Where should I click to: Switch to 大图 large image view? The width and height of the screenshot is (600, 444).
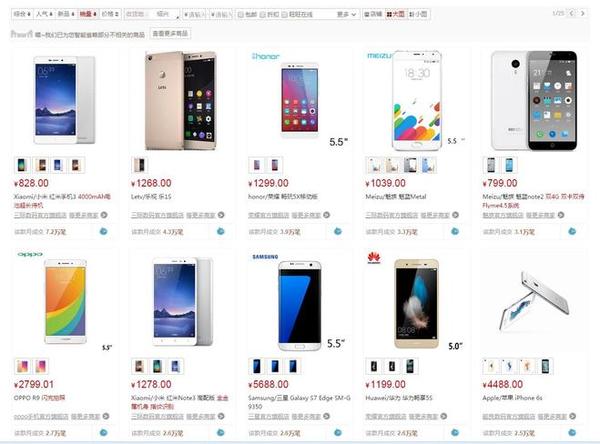395,14
